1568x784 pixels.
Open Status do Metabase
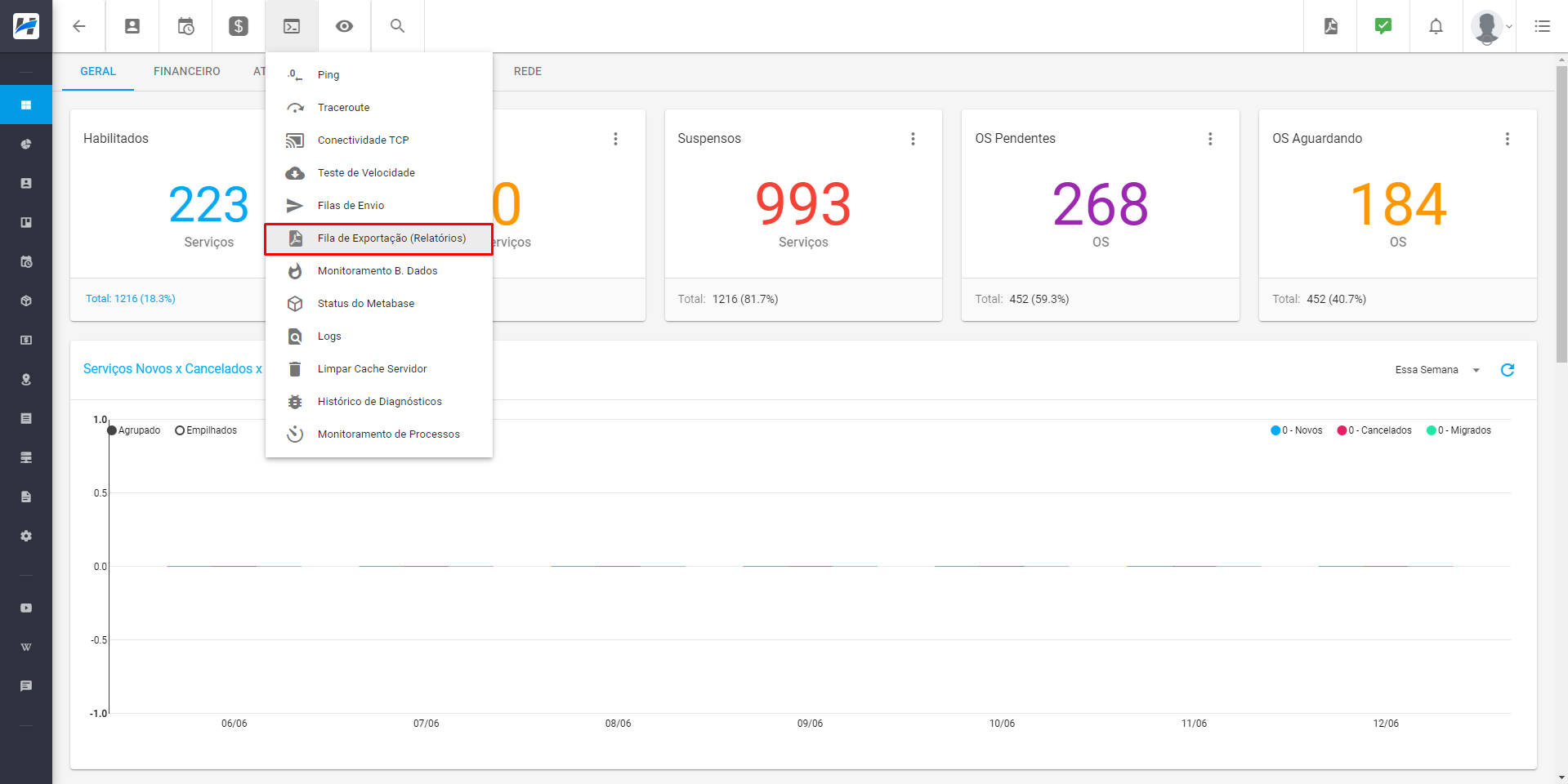point(379,304)
